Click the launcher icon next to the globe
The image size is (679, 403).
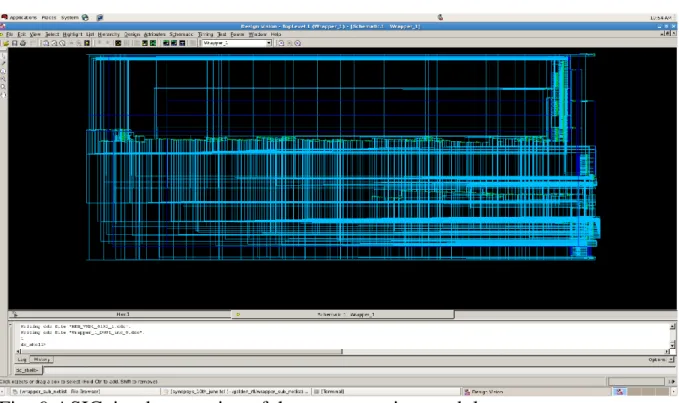100,18
